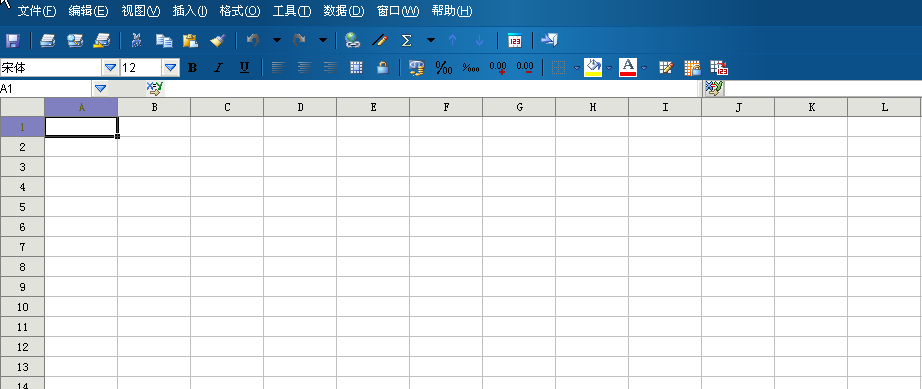Click the A1 name box field
Screen dimensions: 922x389
click(46, 89)
